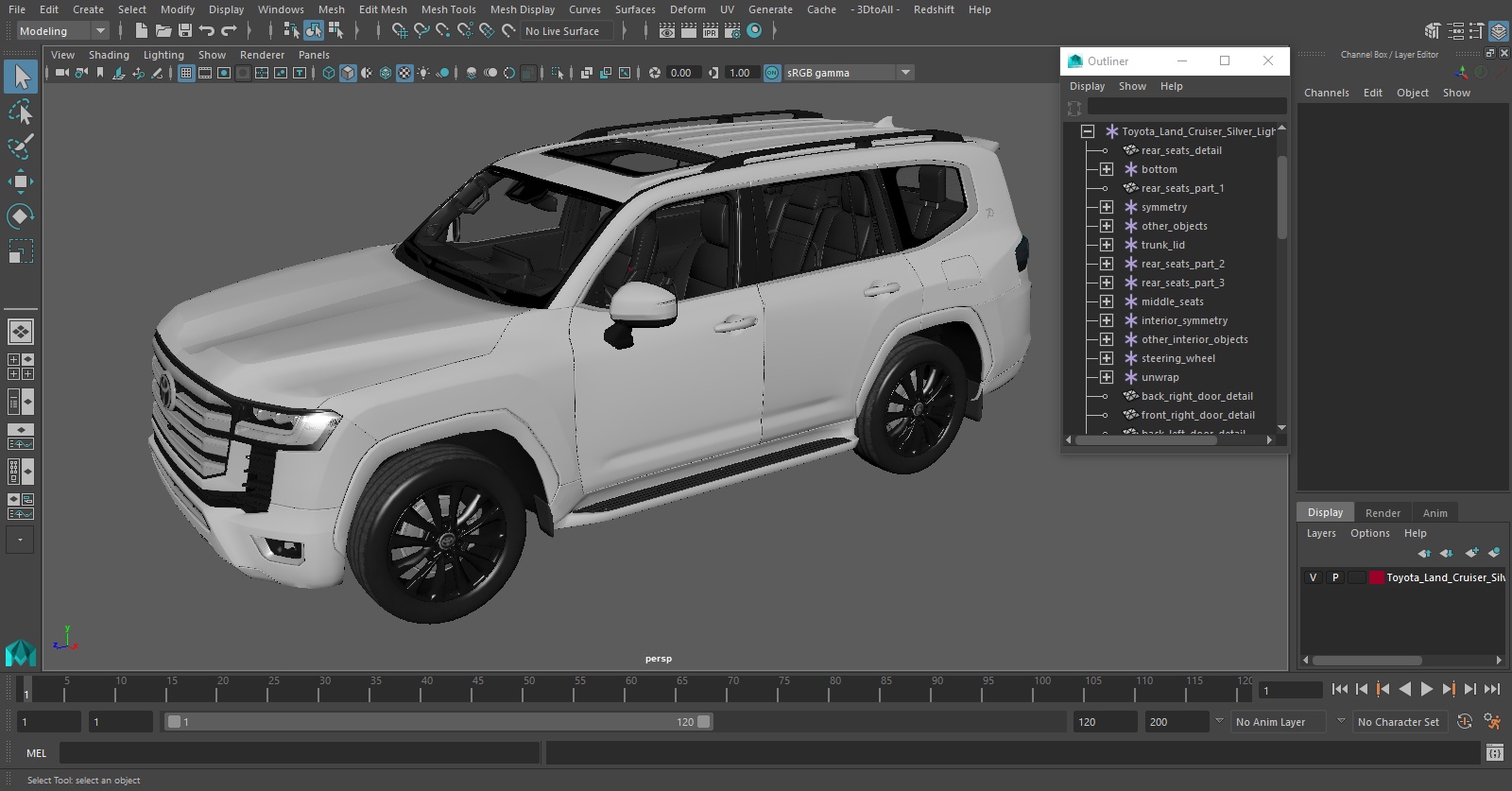Select by hierarchy mode icon
Screen dimensions: 1512x791
pos(291,31)
